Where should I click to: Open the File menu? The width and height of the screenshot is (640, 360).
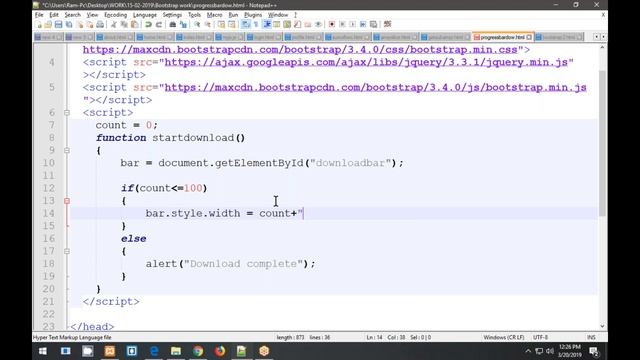[39, 15]
